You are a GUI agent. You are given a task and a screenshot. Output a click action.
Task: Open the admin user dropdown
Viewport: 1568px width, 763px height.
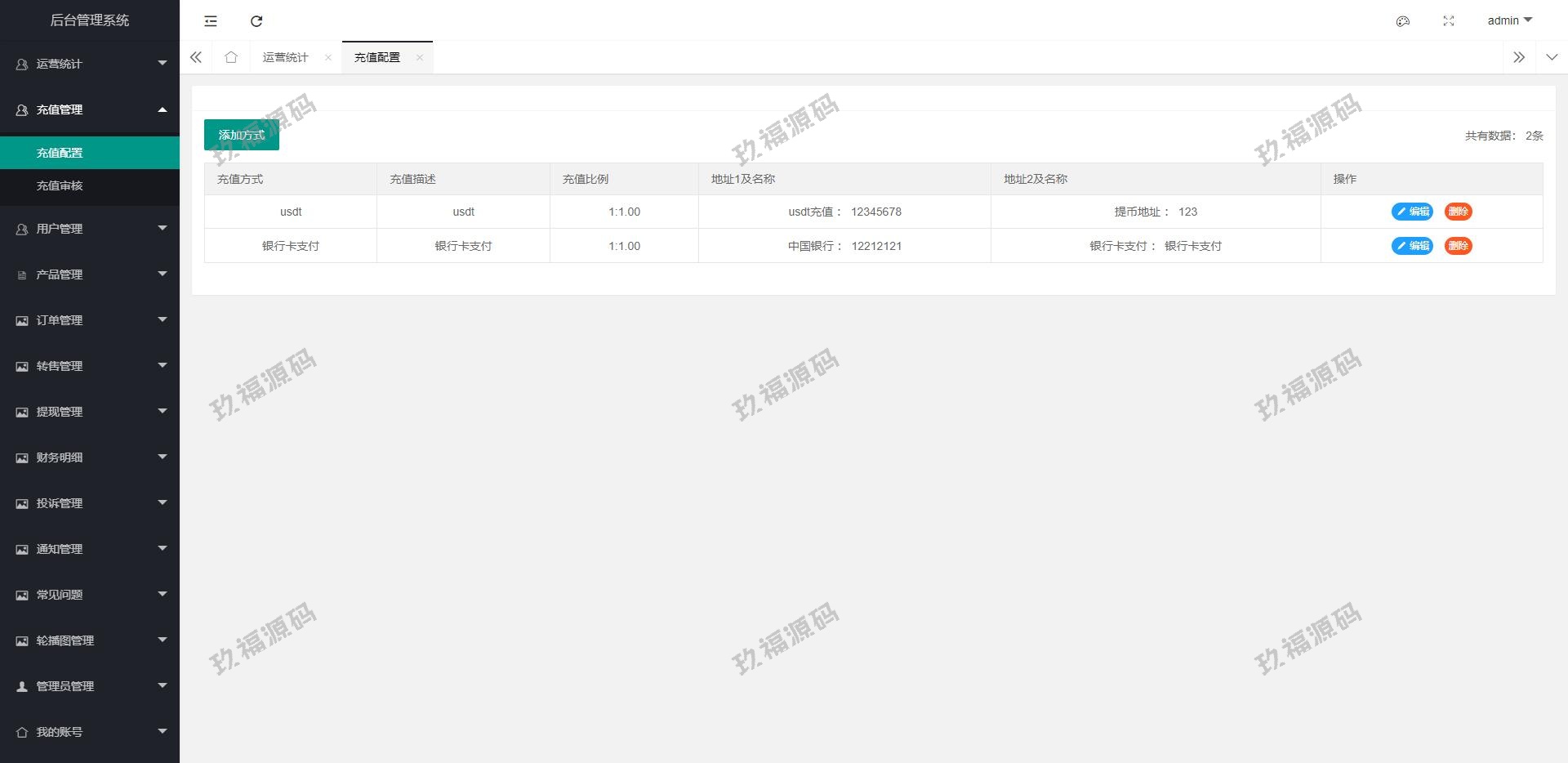tap(1508, 20)
